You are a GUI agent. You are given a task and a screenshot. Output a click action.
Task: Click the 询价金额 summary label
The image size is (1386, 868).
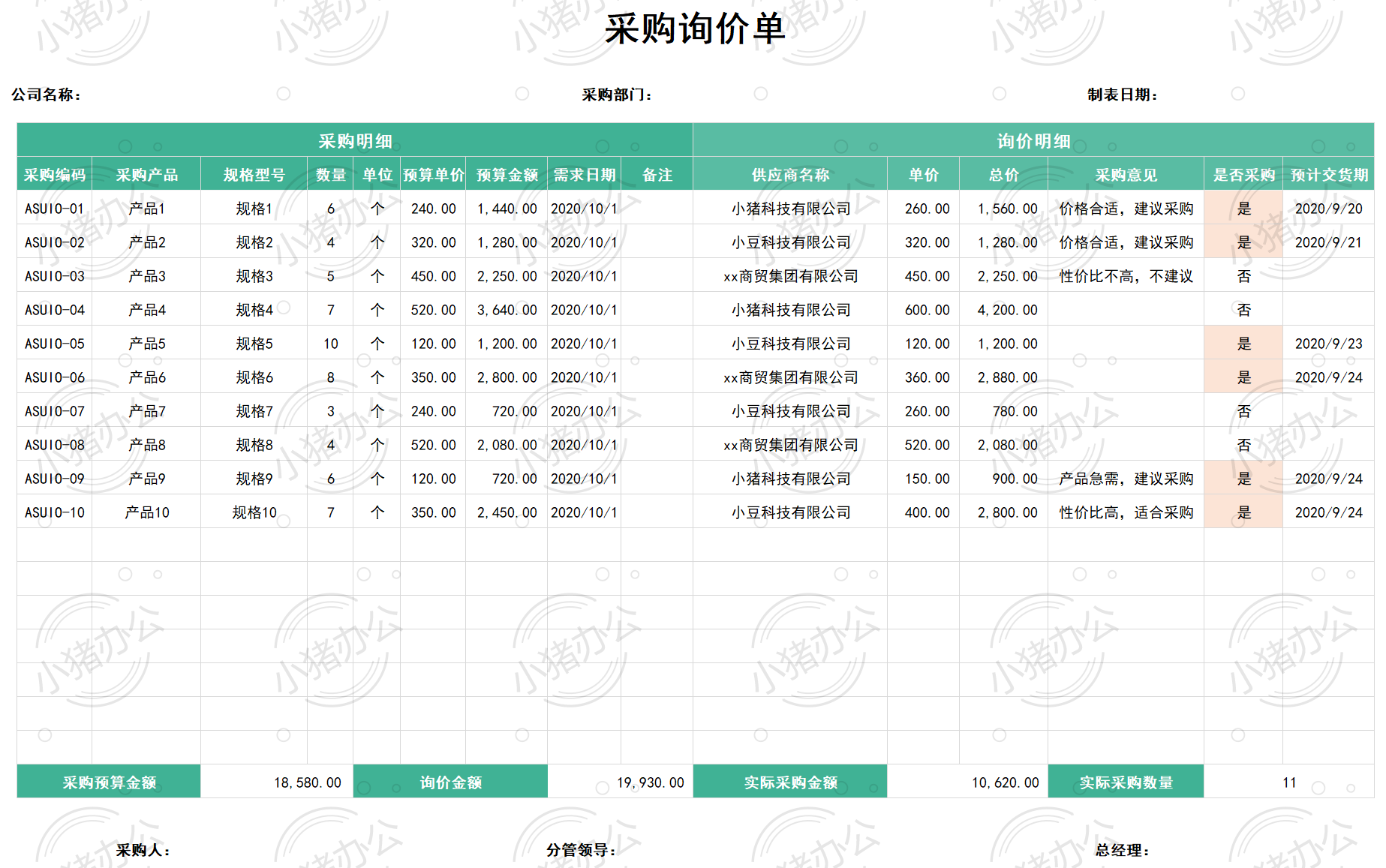(450, 782)
